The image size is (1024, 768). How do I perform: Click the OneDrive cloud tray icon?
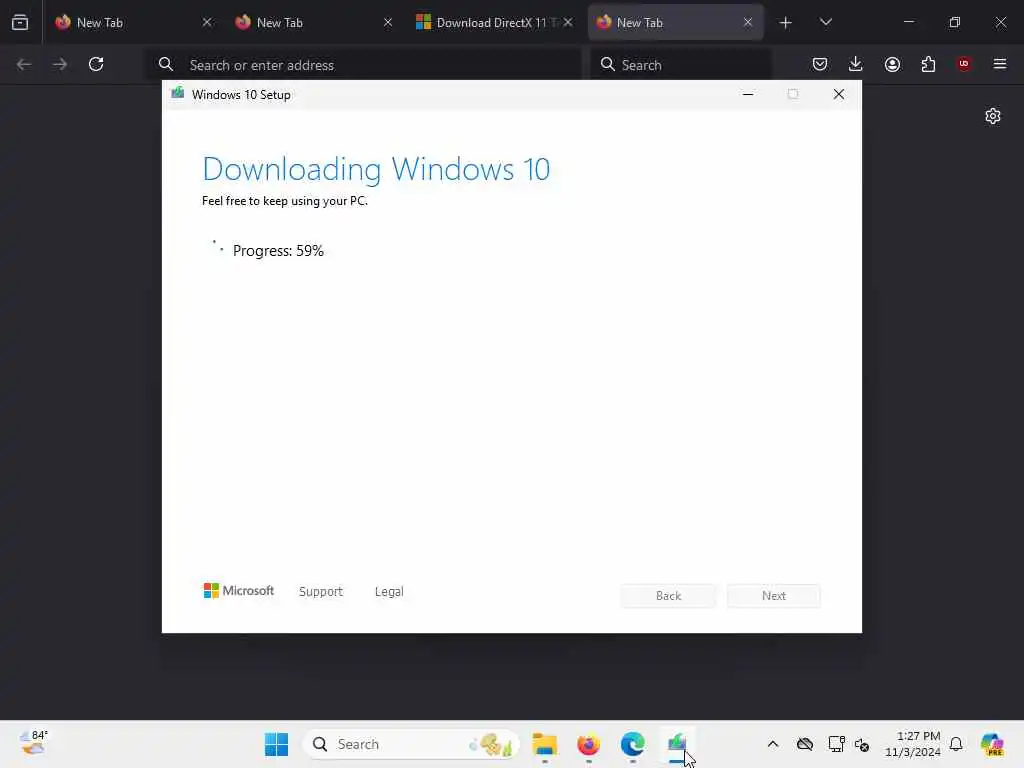coord(805,744)
